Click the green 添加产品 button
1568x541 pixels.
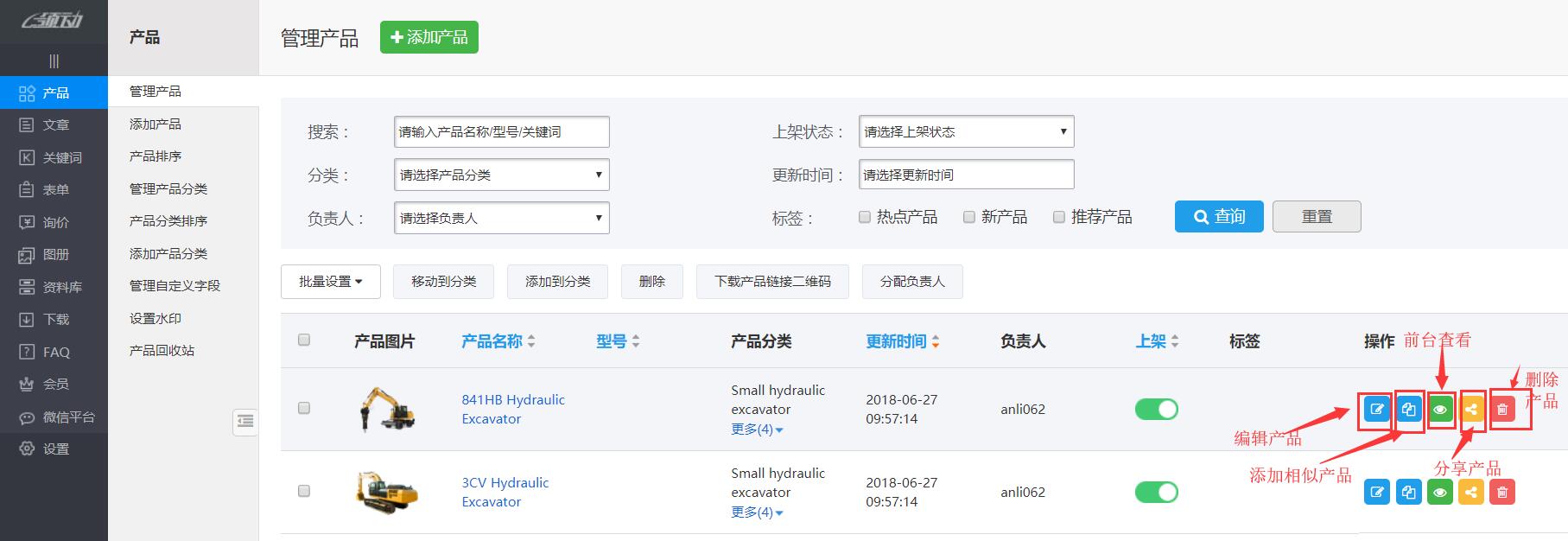tap(429, 37)
